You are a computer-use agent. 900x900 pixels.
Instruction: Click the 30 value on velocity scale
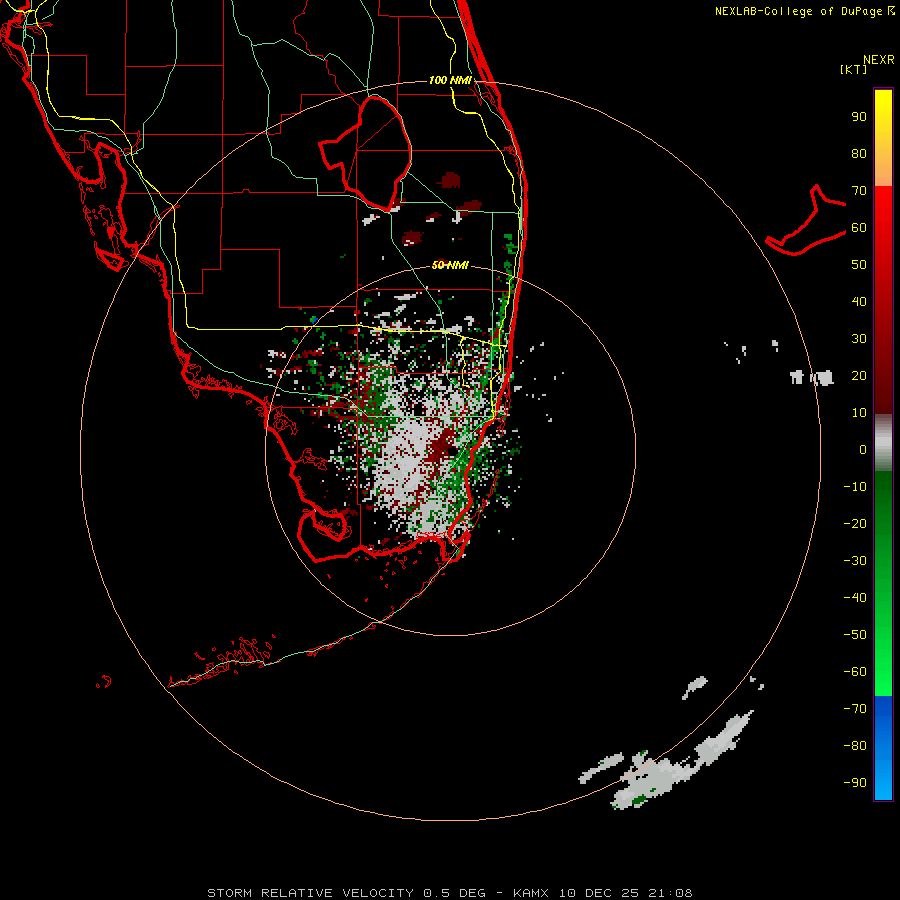[859, 339]
